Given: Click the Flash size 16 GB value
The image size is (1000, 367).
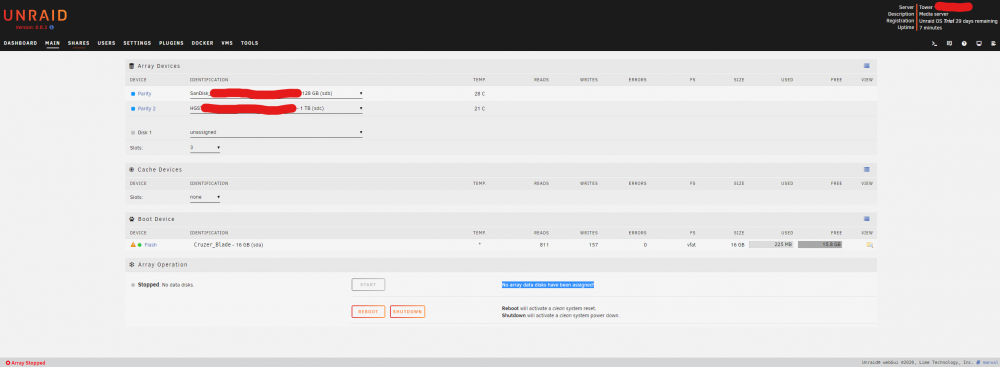Looking at the screenshot, I should point(737,244).
